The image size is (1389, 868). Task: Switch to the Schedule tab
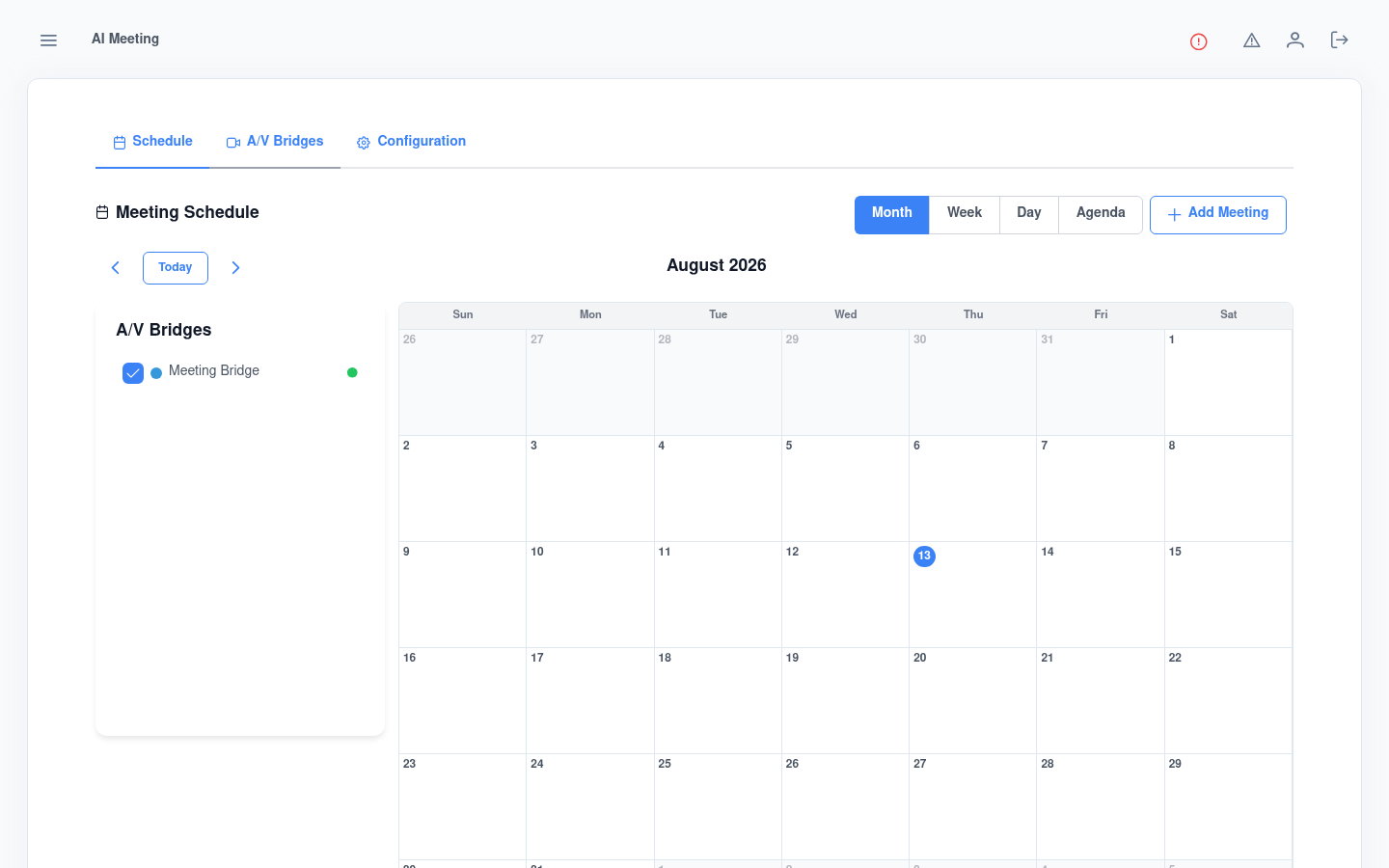point(152,142)
